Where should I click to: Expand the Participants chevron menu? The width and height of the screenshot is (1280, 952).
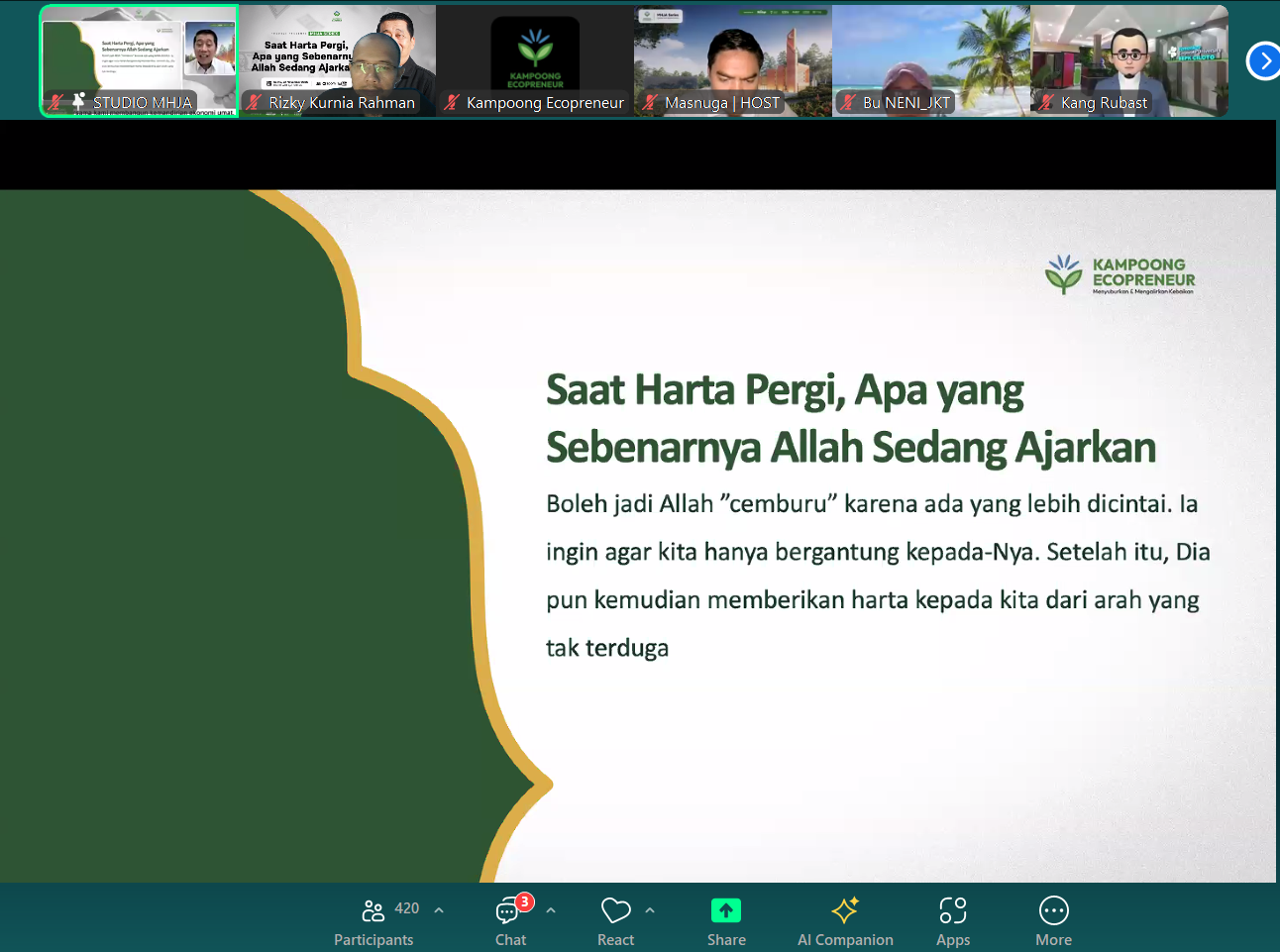point(438,908)
